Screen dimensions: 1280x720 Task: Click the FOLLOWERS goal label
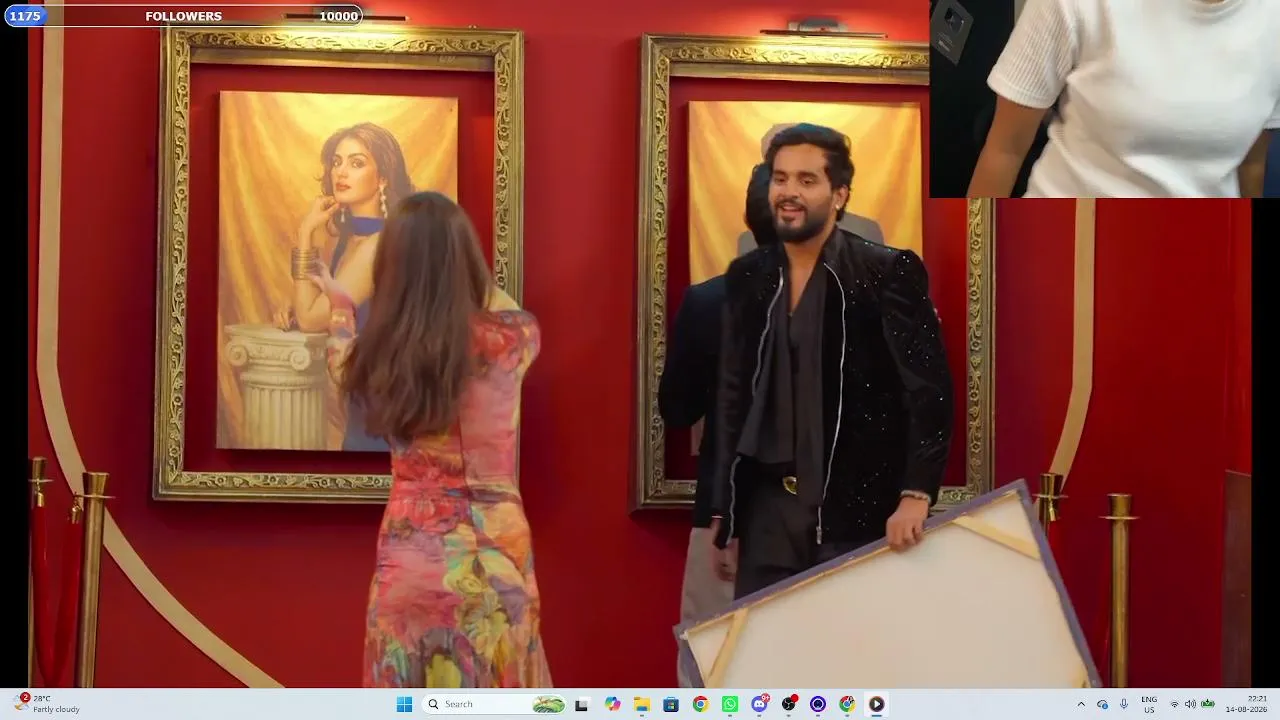184,16
